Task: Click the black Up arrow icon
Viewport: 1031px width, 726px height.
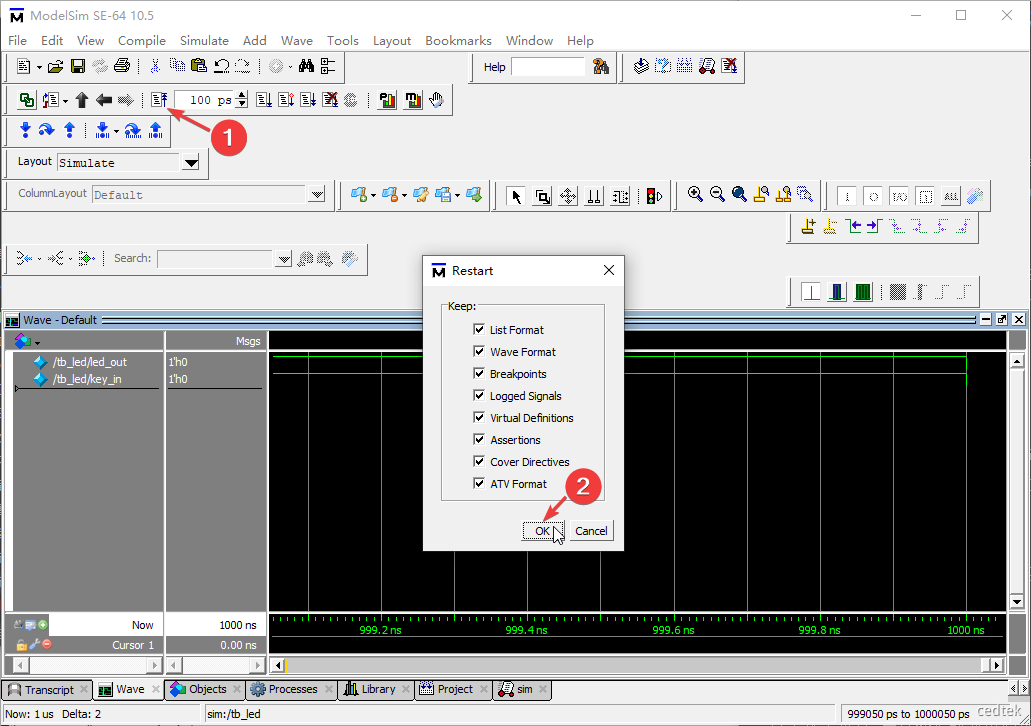Action: 82,100
